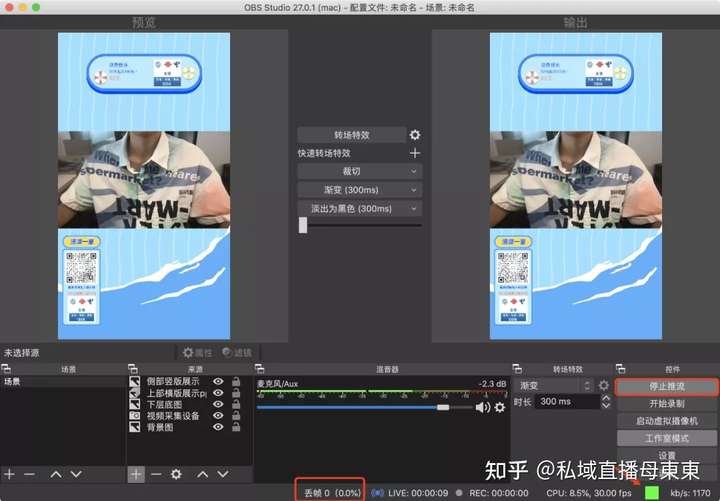
Task: Click the 丢帧 0 (0.0%) status text
Action: pyautogui.click(x=332, y=493)
